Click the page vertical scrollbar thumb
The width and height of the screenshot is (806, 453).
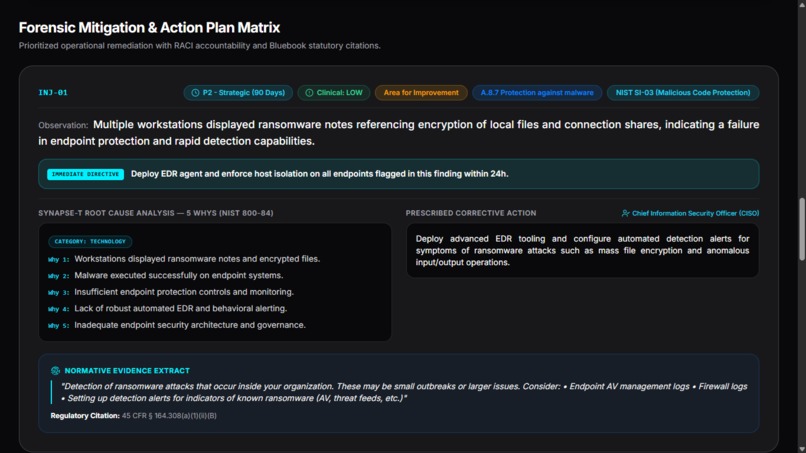(802, 229)
